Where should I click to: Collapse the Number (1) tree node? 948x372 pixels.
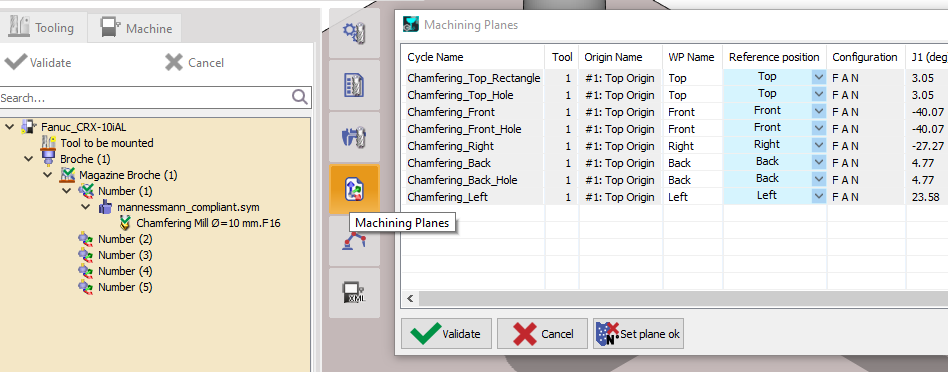pos(67,191)
